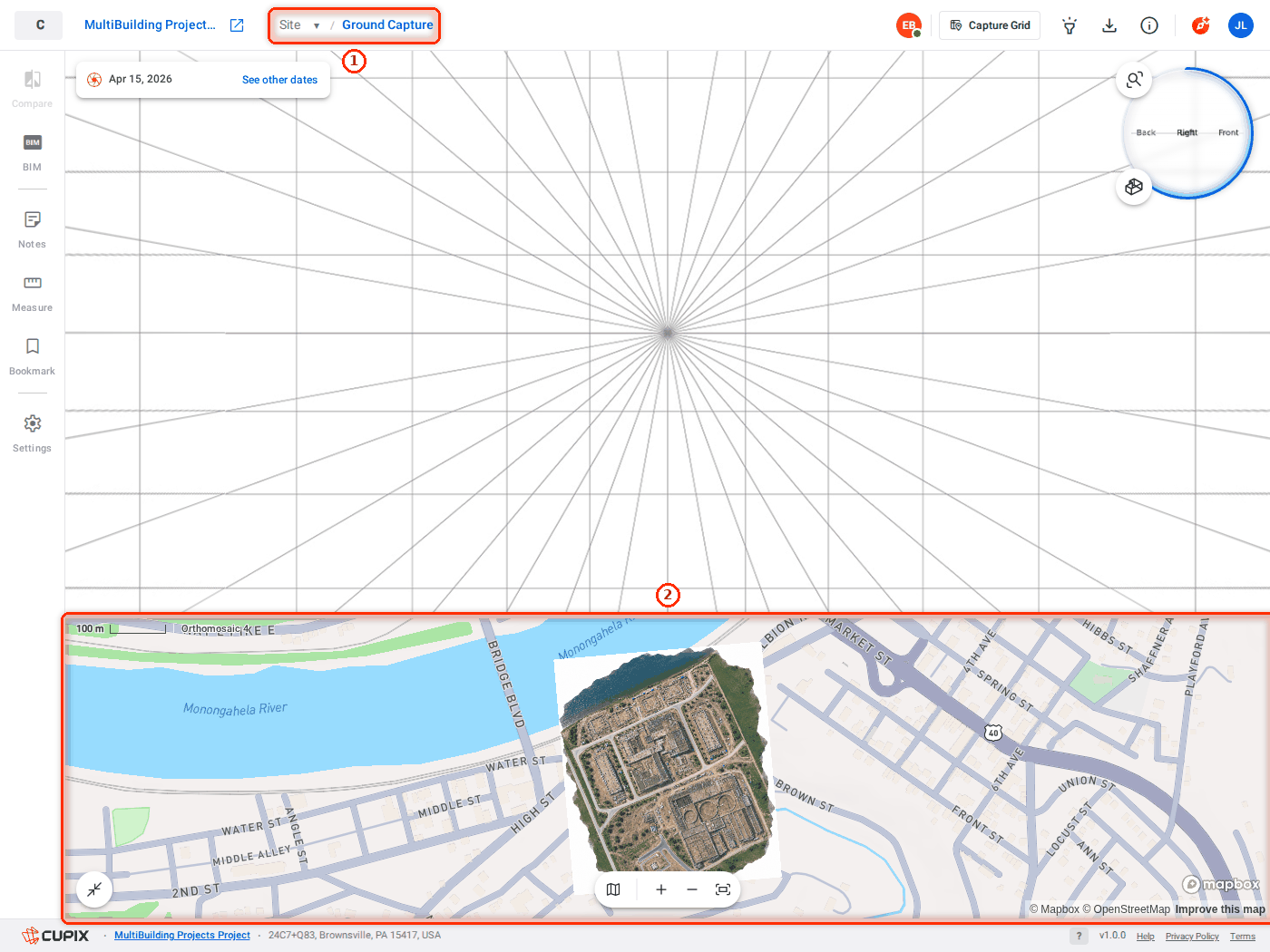Open Settings in the sidebar

pos(32,433)
